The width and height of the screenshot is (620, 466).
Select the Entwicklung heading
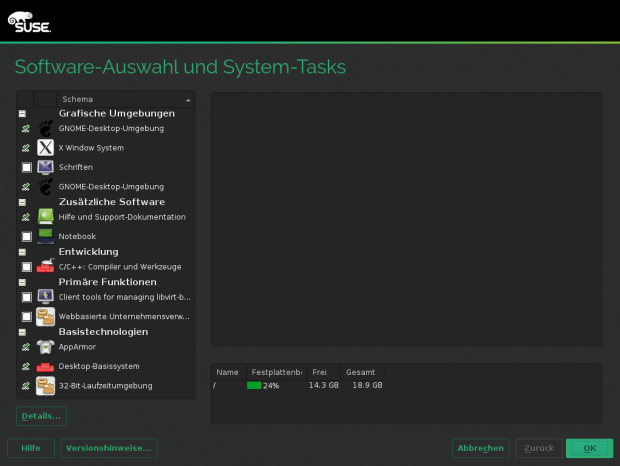[89, 252]
